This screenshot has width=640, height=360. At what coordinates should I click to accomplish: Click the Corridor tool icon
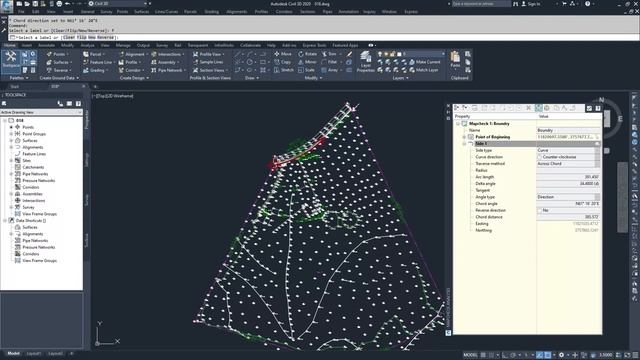pyautogui.click(x=121, y=70)
